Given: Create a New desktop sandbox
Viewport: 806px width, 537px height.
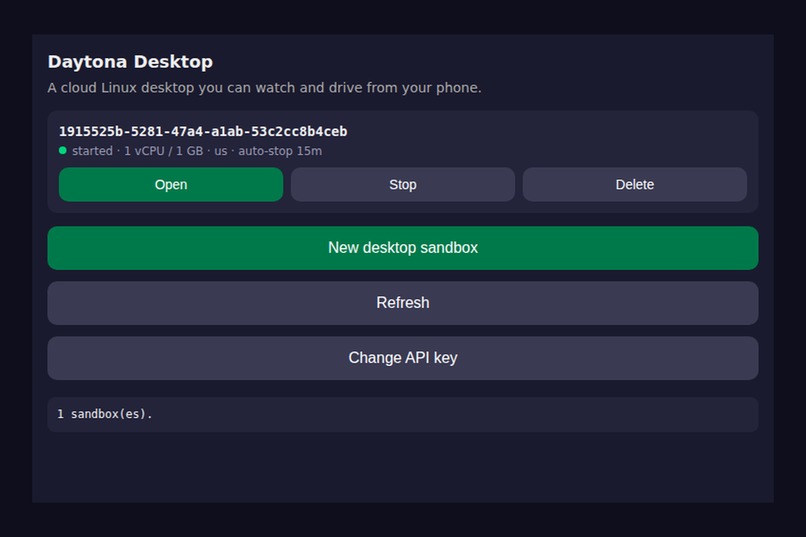Looking at the screenshot, I should [402, 248].
